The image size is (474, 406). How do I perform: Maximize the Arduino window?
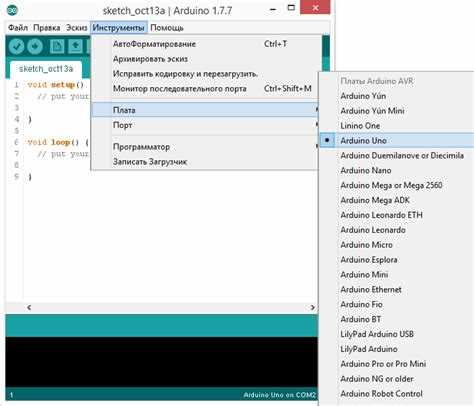pos(291,8)
